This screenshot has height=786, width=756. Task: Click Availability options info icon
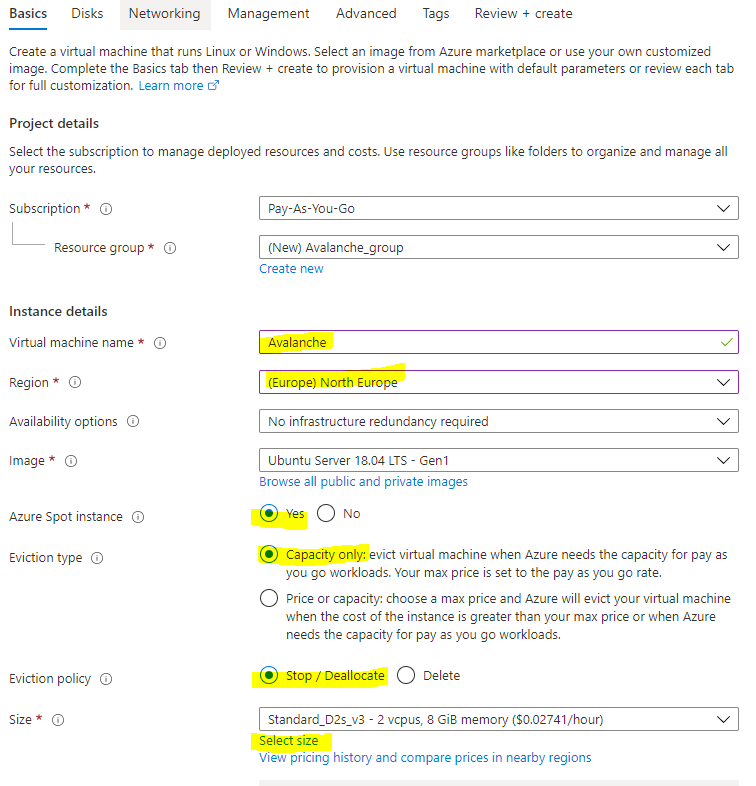point(133,422)
